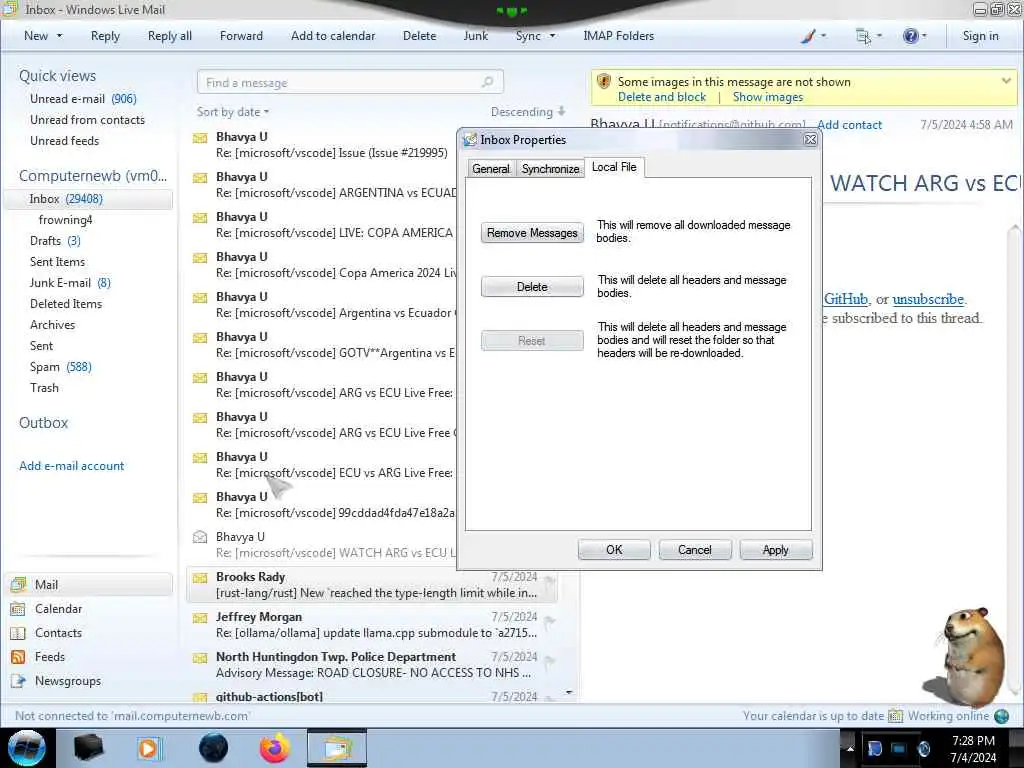Open the frowning4 subfolder

[x=65, y=220]
